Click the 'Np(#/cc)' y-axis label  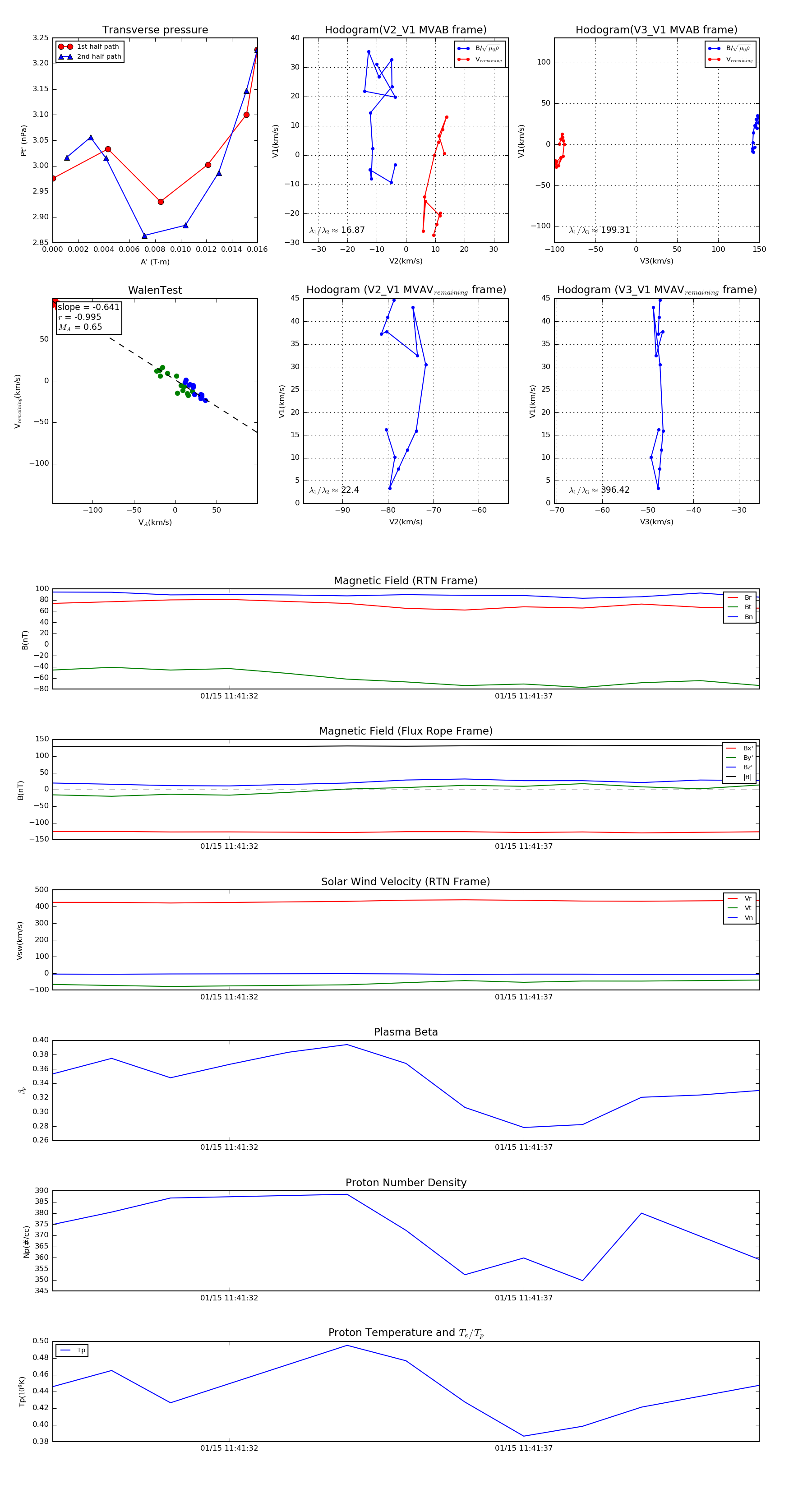26,1242
